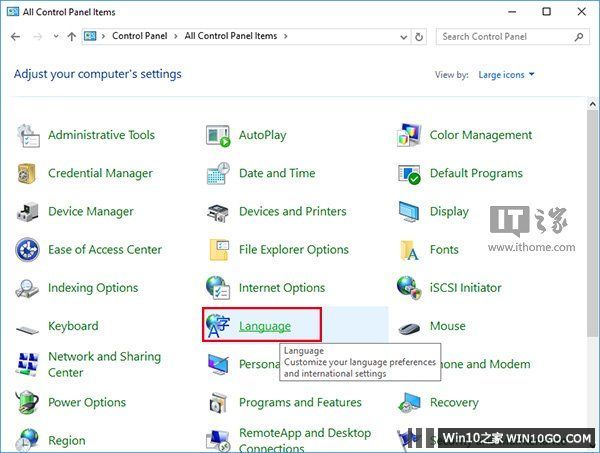Open the Default Programs icon
This screenshot has width=600, height=453.
(x=409, y=174)
